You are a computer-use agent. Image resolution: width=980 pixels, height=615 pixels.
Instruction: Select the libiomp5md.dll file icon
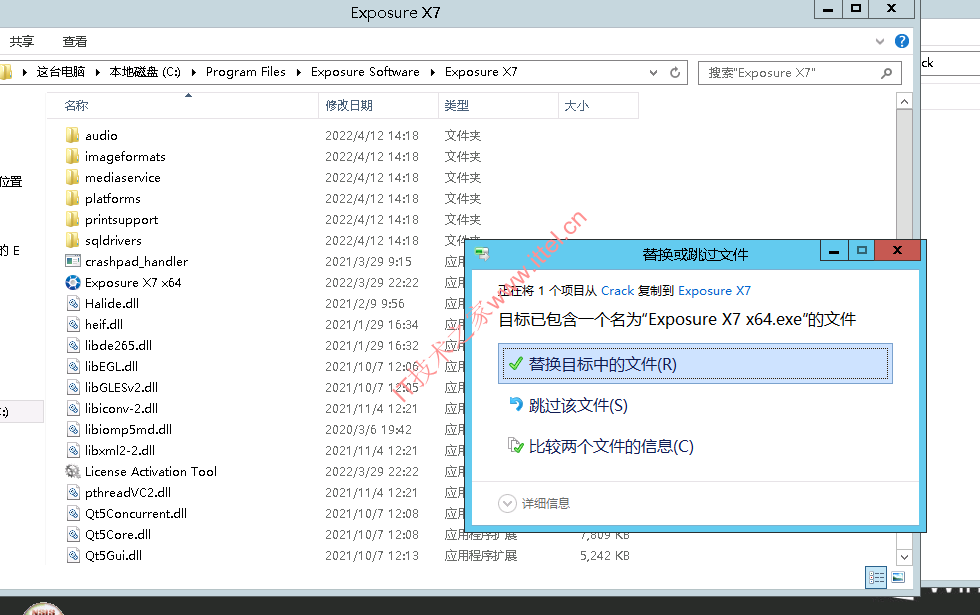72,429
